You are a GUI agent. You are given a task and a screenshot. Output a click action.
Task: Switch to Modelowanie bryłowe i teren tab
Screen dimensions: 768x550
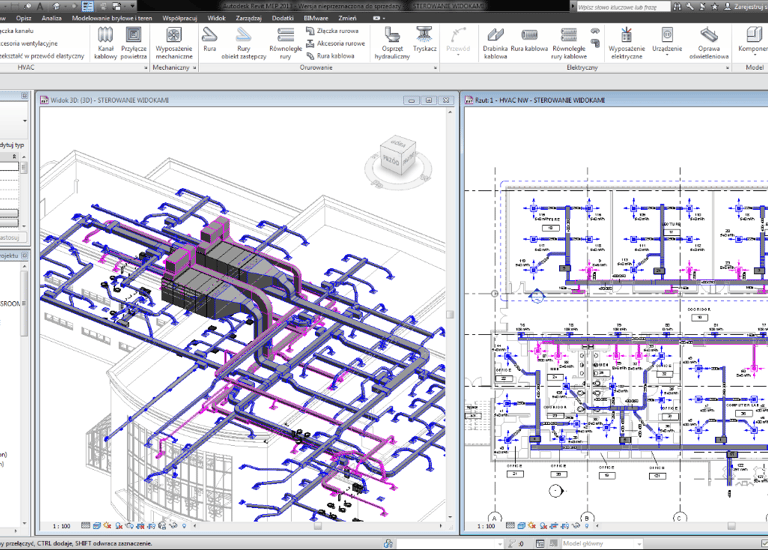pos(112,18)
